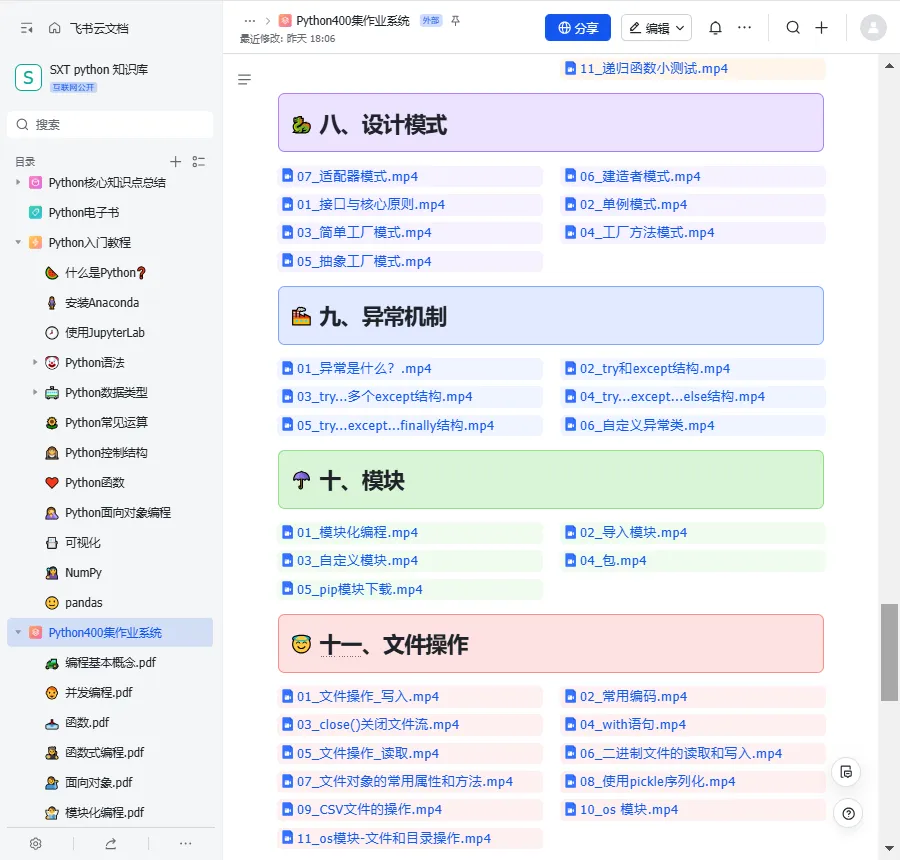Viewport: 900px width, 860px height.
Task: Open 02_try和except结构.mp4 file link
Action: click(x=655, y=368)
